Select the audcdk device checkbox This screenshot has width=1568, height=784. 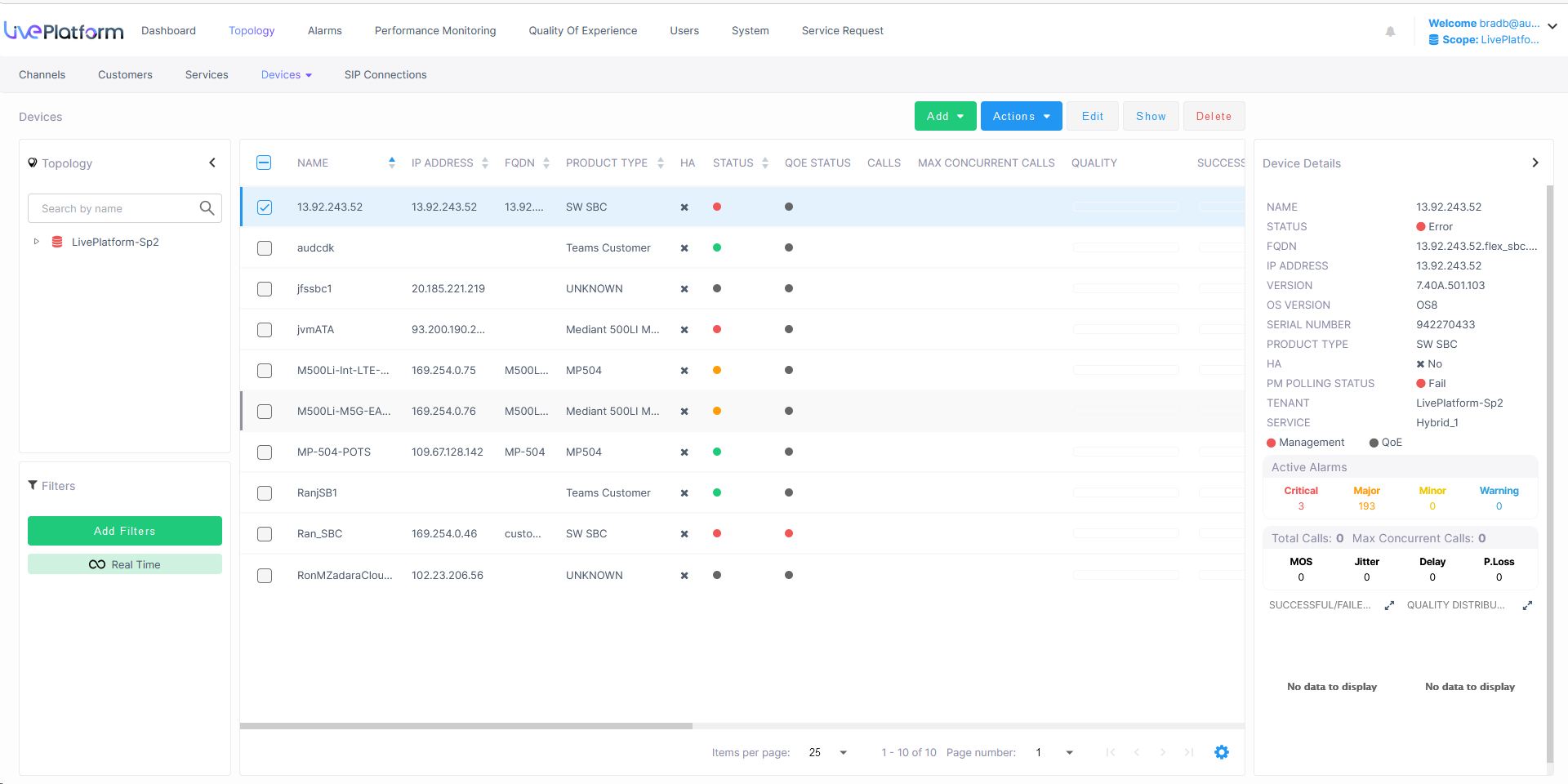pos(265,248)
